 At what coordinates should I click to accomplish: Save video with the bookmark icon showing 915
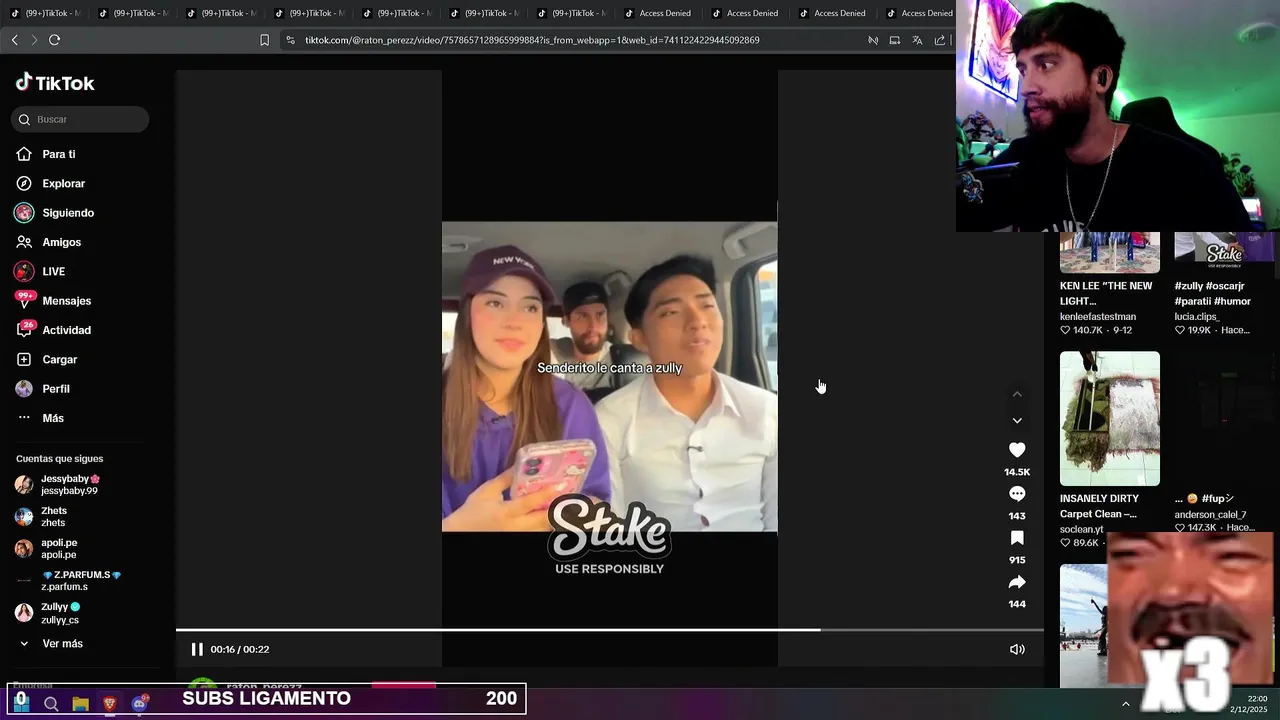coord(1017,538)
